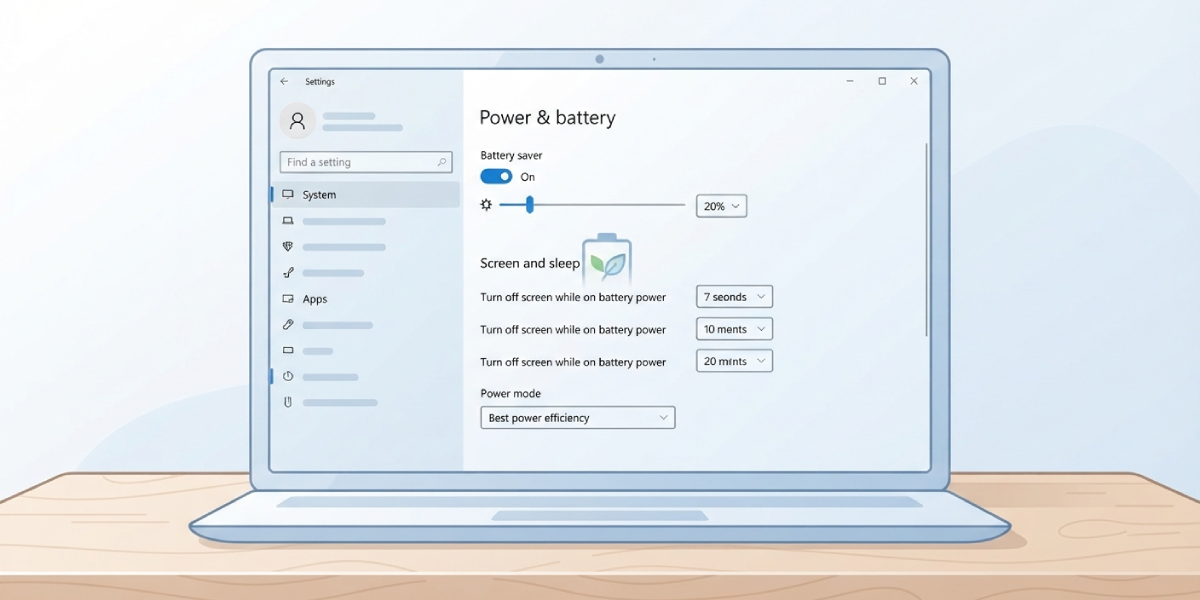Click the Find a setting search field

366,162
